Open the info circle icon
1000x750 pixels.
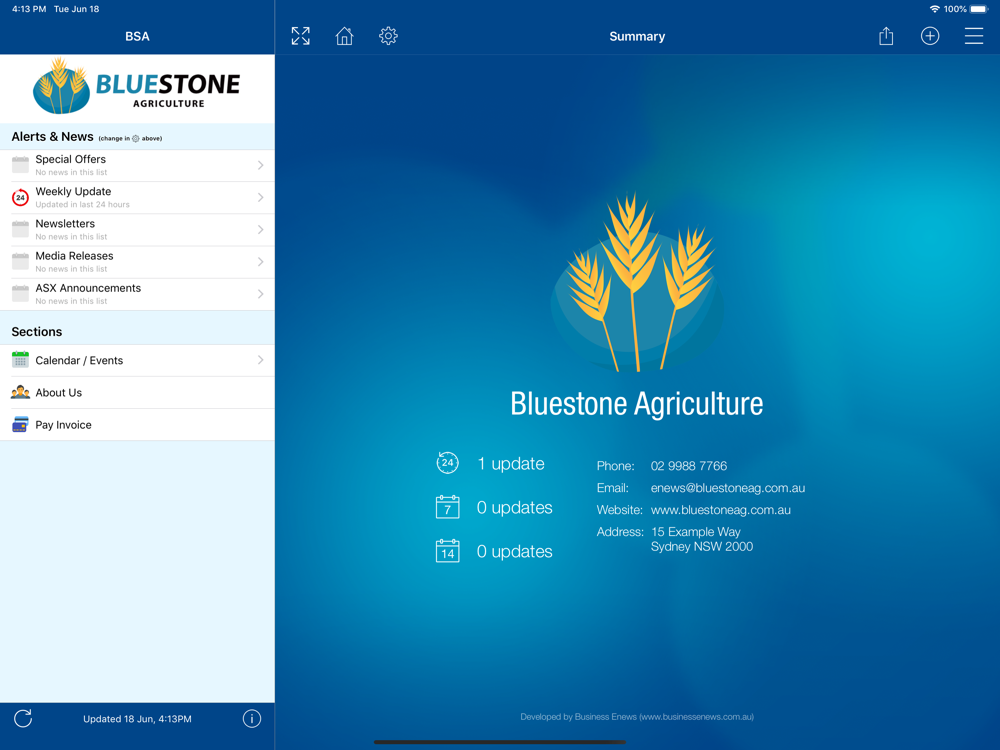coord(252,719)
